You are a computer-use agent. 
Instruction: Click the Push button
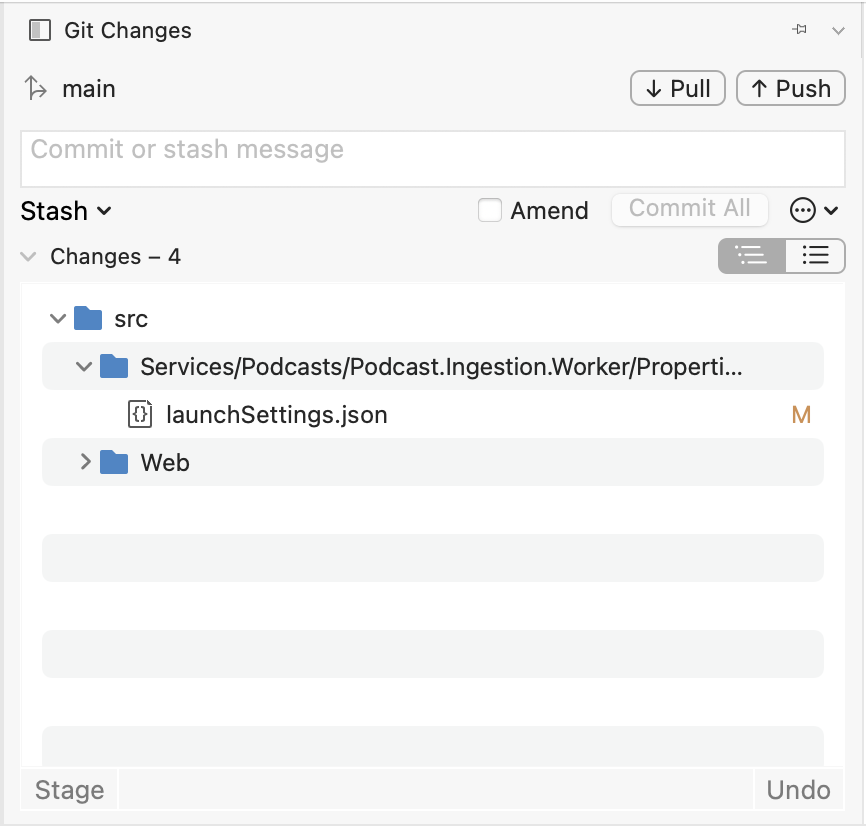pos(790,88)
